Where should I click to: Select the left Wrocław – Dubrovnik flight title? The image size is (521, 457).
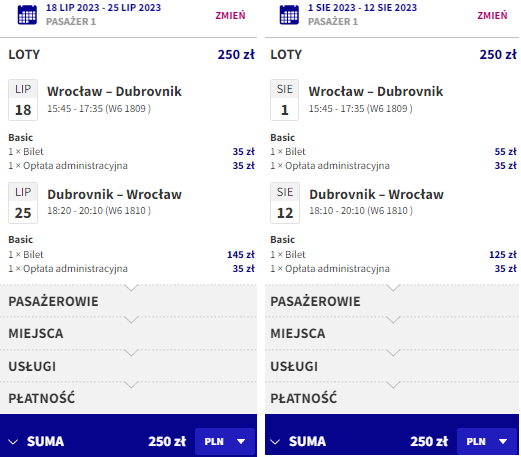[x=114, y=91]
